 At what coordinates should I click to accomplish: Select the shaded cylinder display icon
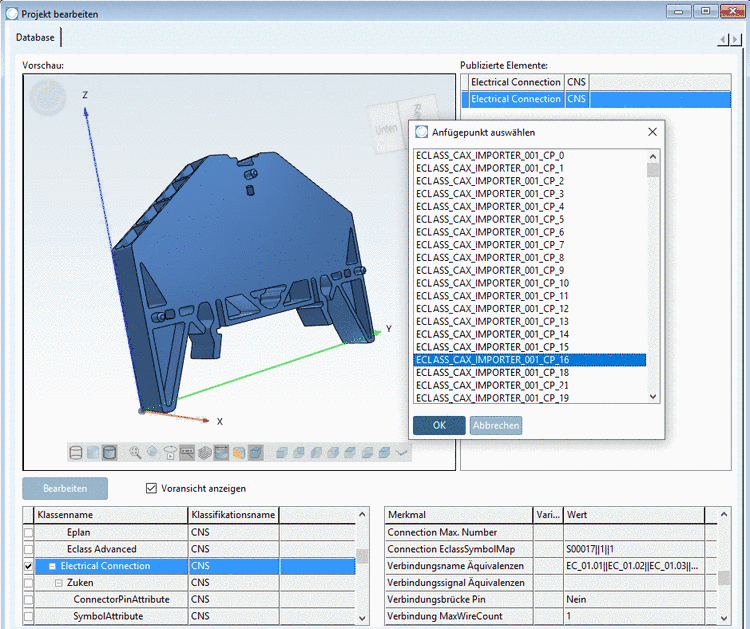coord(110,453)
